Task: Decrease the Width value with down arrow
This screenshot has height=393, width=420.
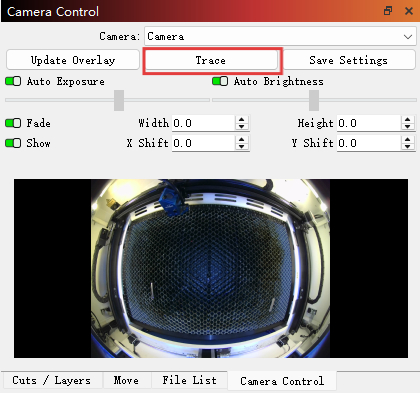Action: 242,127
